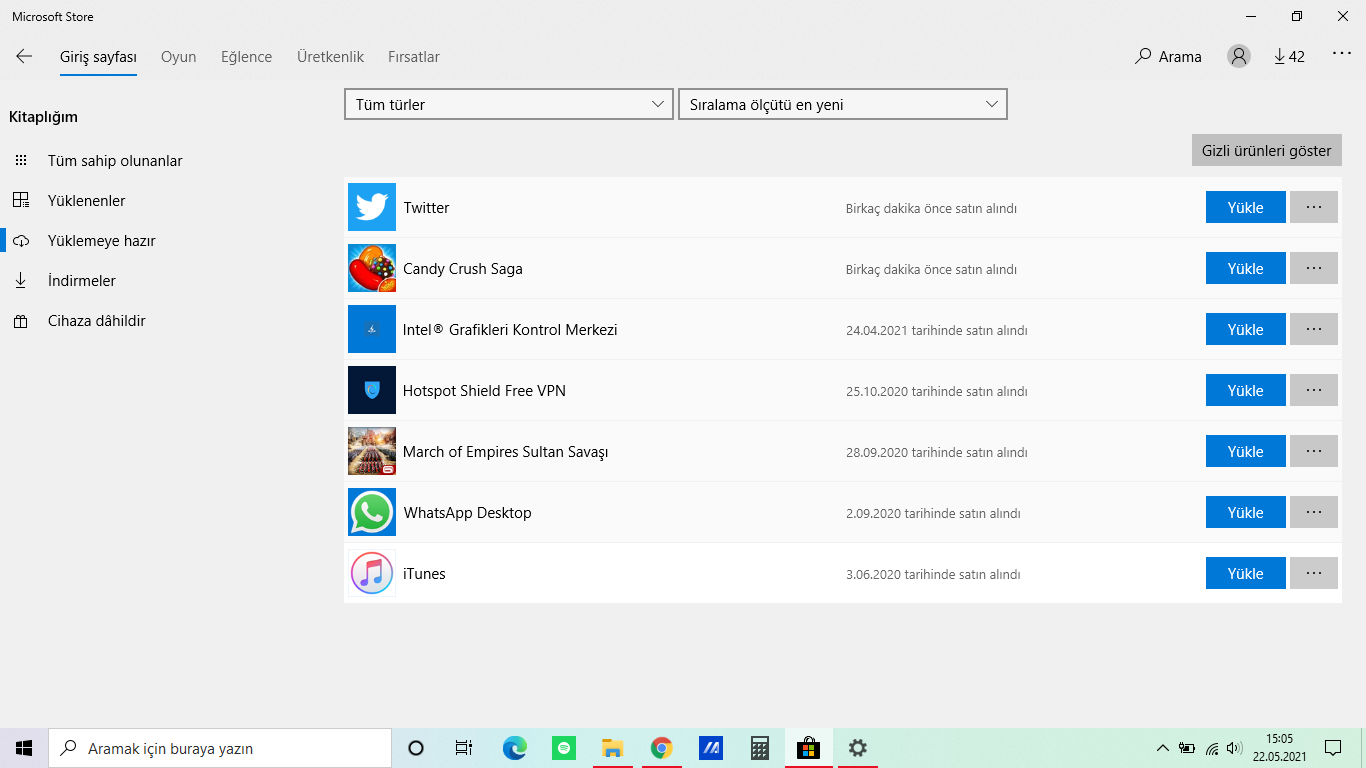The image size is (1366, 768).
Task: Open more options for Intel Grafikleri row
Action: [x=1314, y=329]
